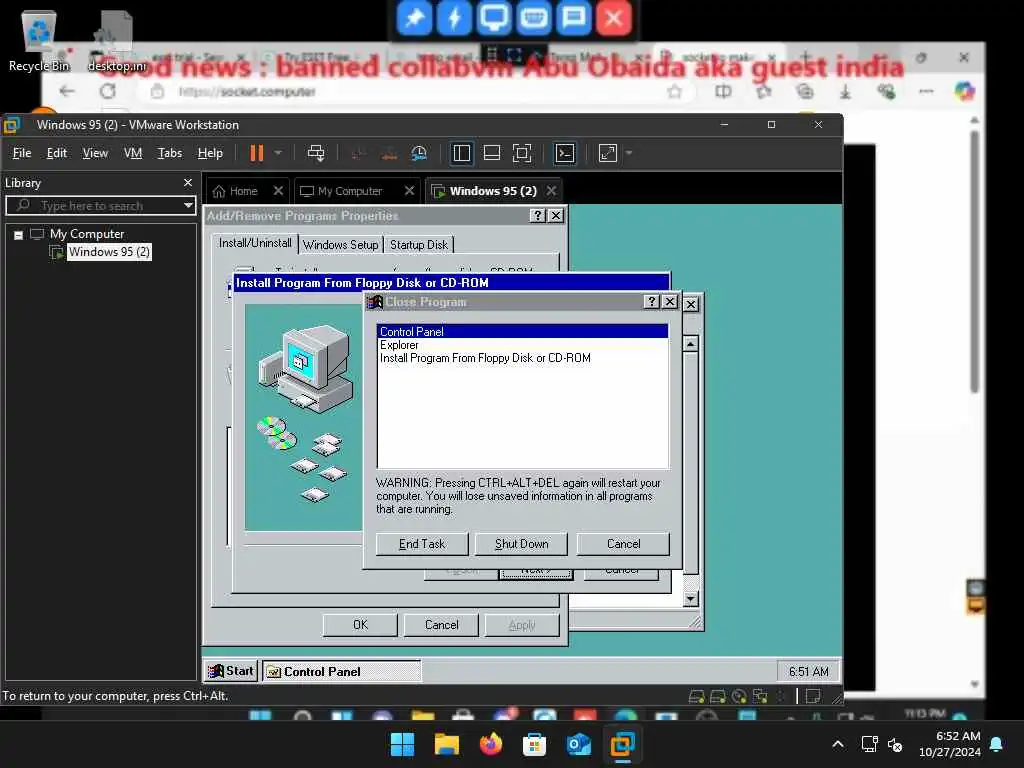Select Windows 95 (2) in the library tree
Viewport: 1024px width, 768px height.
tap(109, 252)
